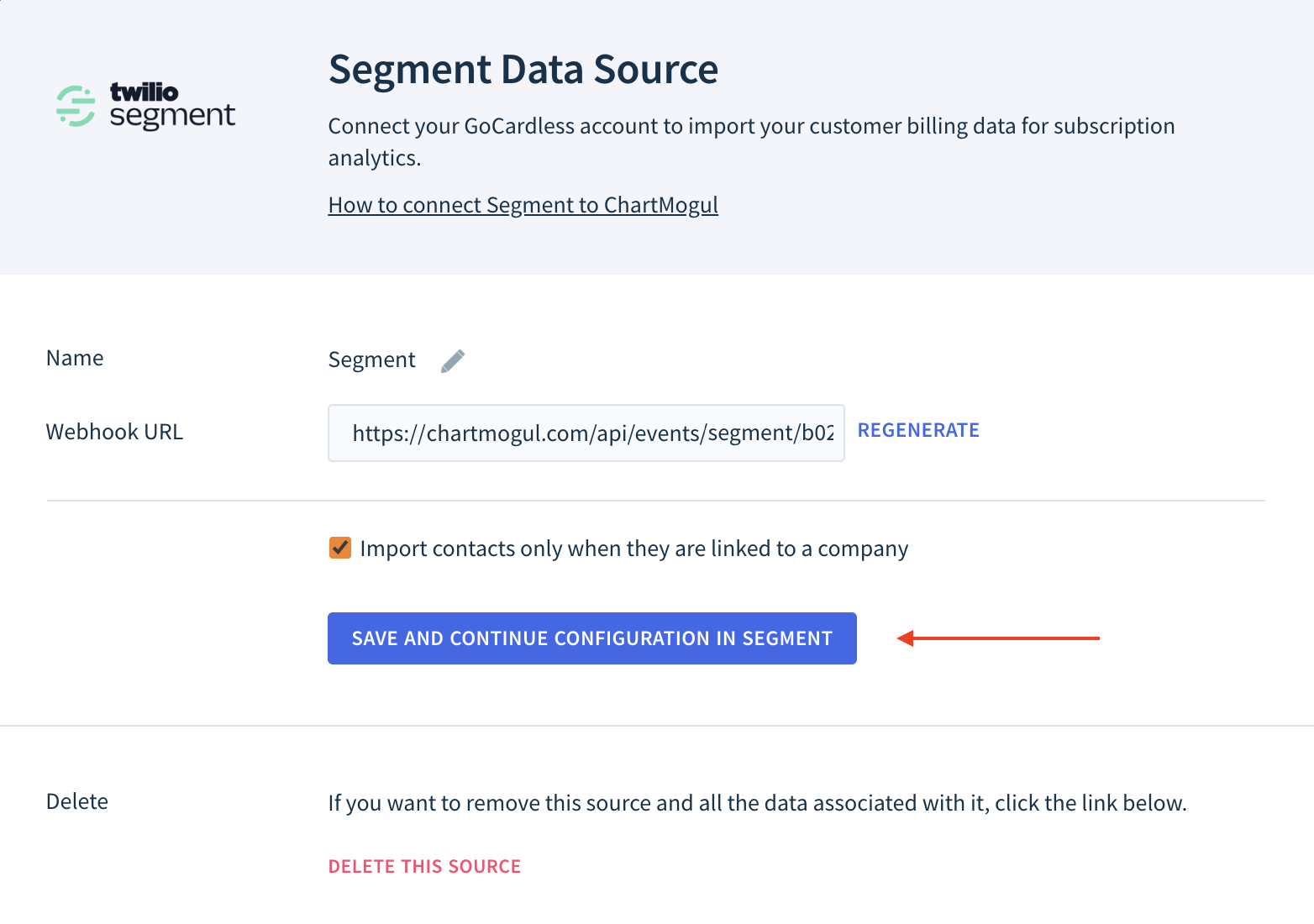Click the Connect your GoCardless account description
This screenshot has width=1314, height=924.
751,142
